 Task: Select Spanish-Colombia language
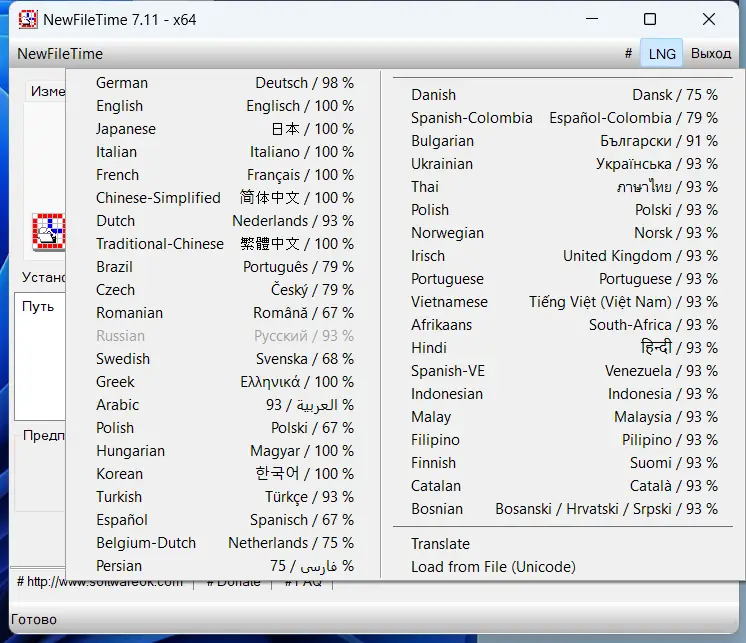(x=563, y=117)
